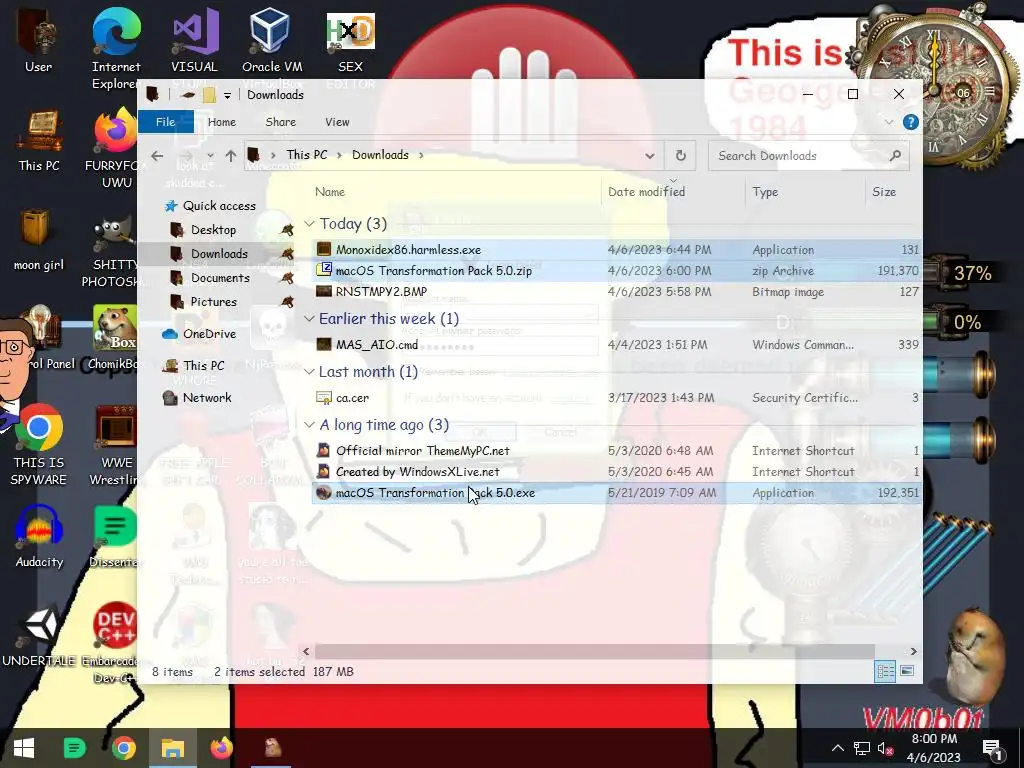Collapse the Last month (1) group
The image size is (1024, 768).
point(310,372)
